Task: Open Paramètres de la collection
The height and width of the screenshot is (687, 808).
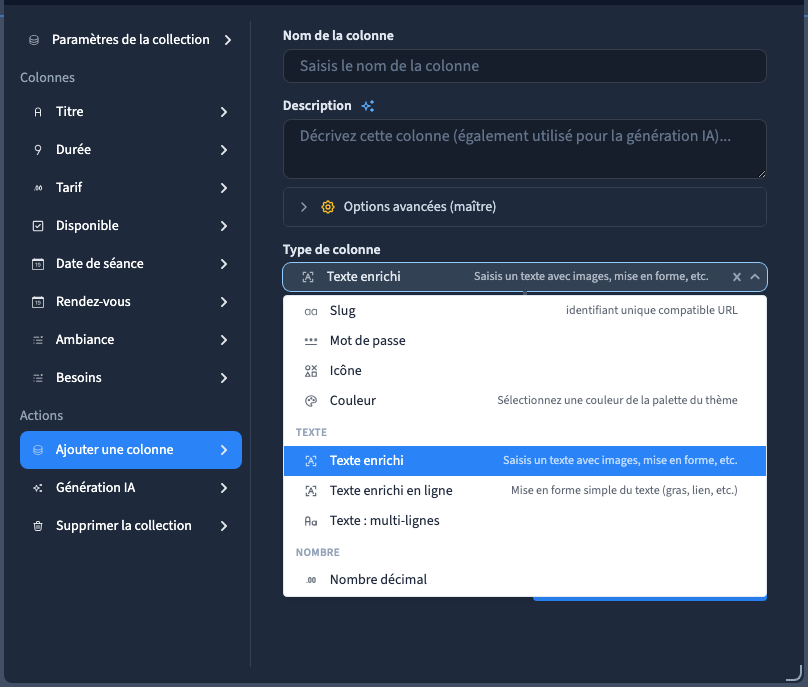Action: pyautogui.click(x=131, y=40)
